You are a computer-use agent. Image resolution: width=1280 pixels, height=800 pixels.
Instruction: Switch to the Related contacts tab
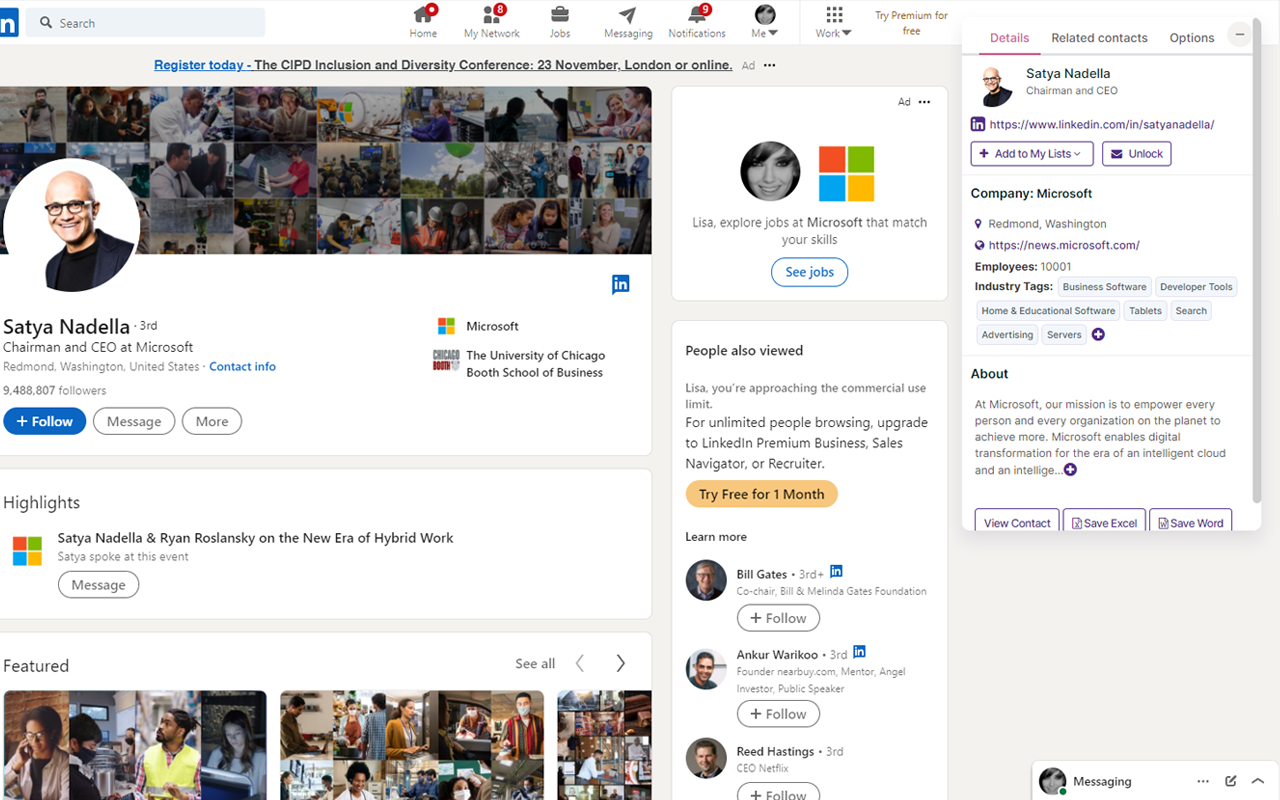[1099, 37]
